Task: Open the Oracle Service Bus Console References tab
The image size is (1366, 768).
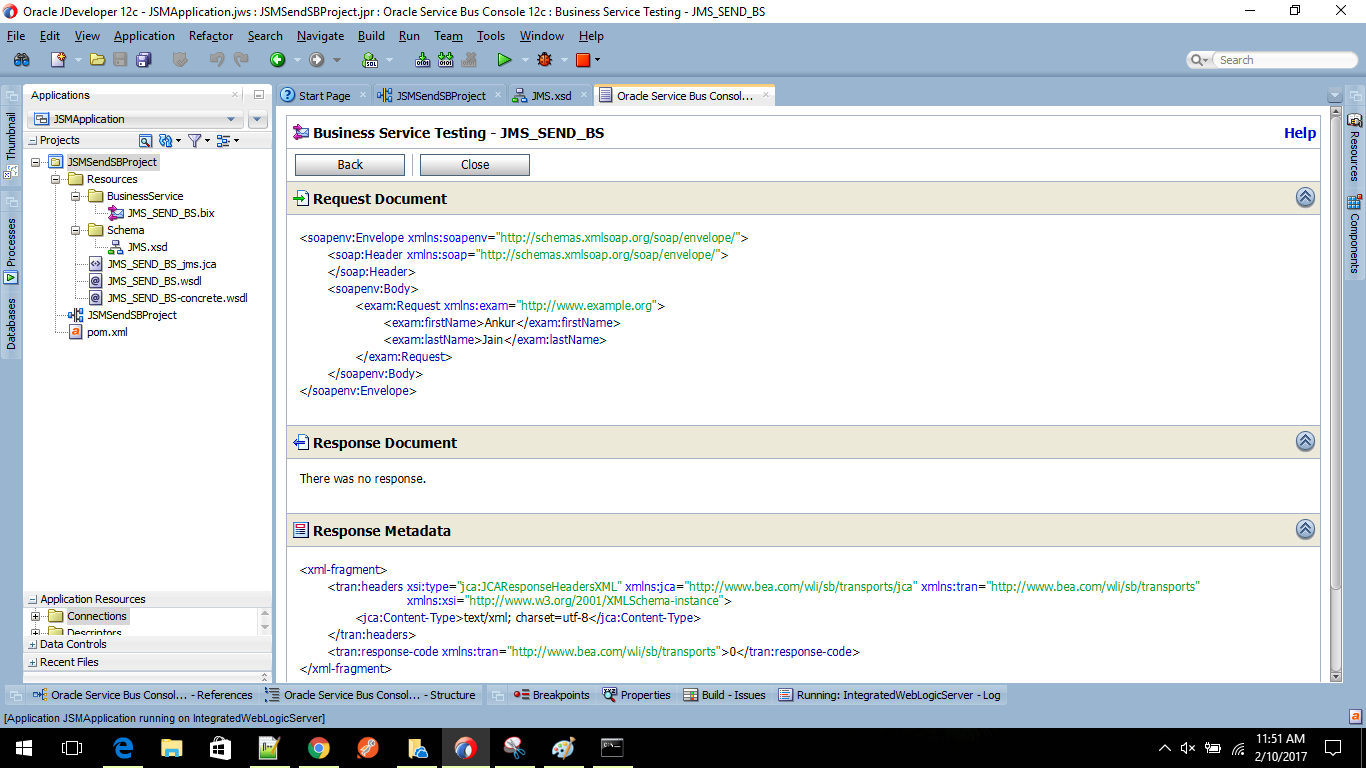Action: pyautogui.click(x=142, y=695)
